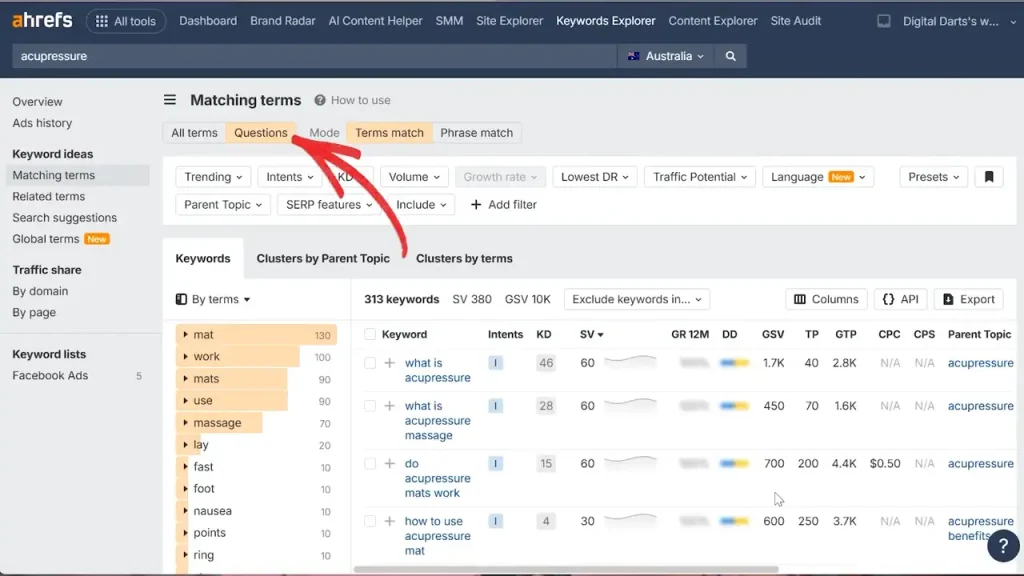
Task: Click the Export icon
Action: (946, 298)
